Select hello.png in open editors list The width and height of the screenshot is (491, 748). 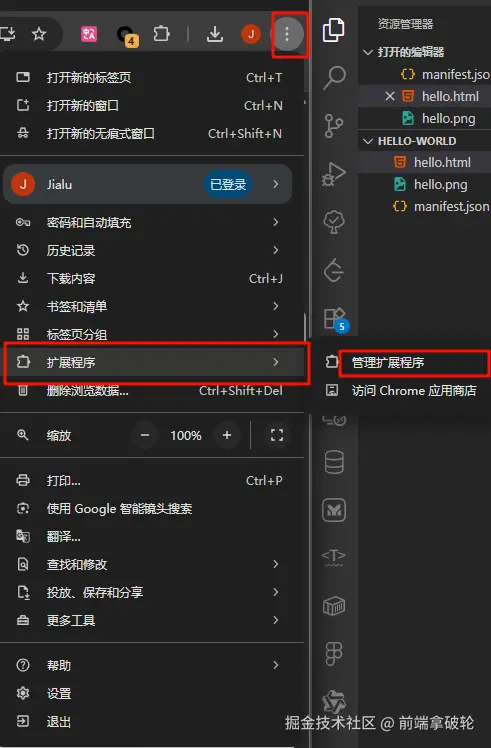pos(425,118)
